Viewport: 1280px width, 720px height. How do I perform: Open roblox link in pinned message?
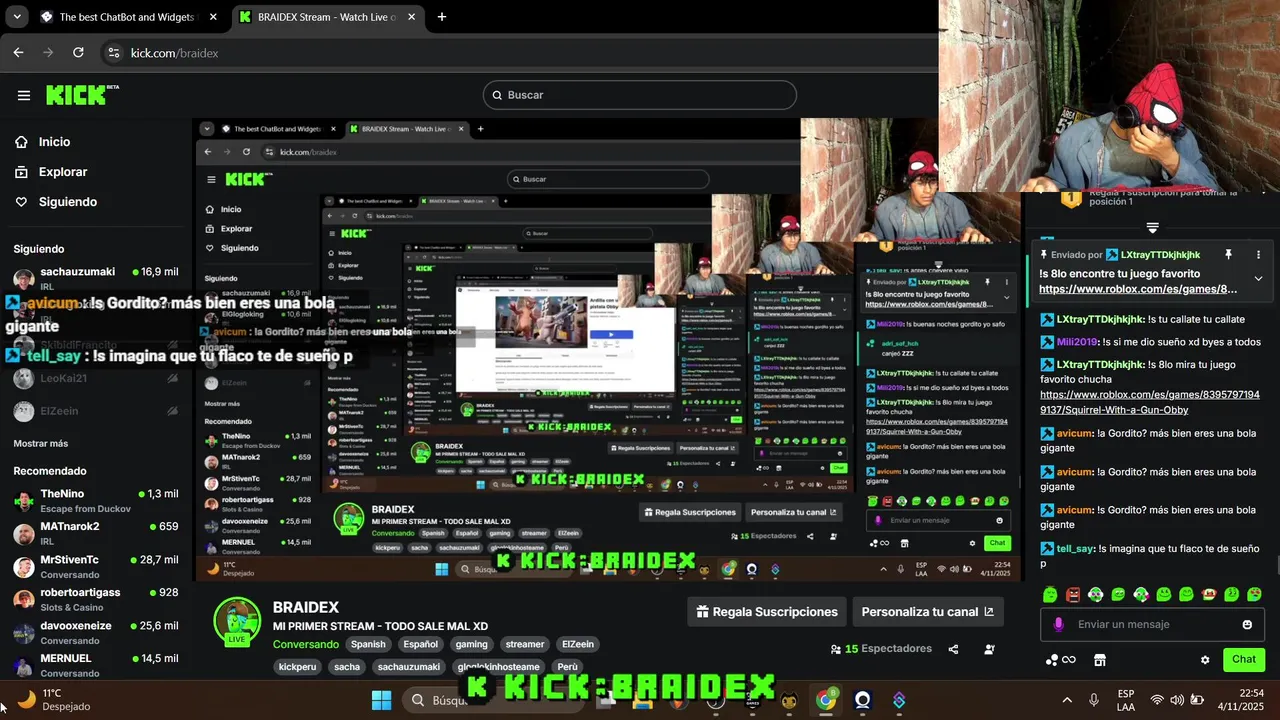point(1138,289)
